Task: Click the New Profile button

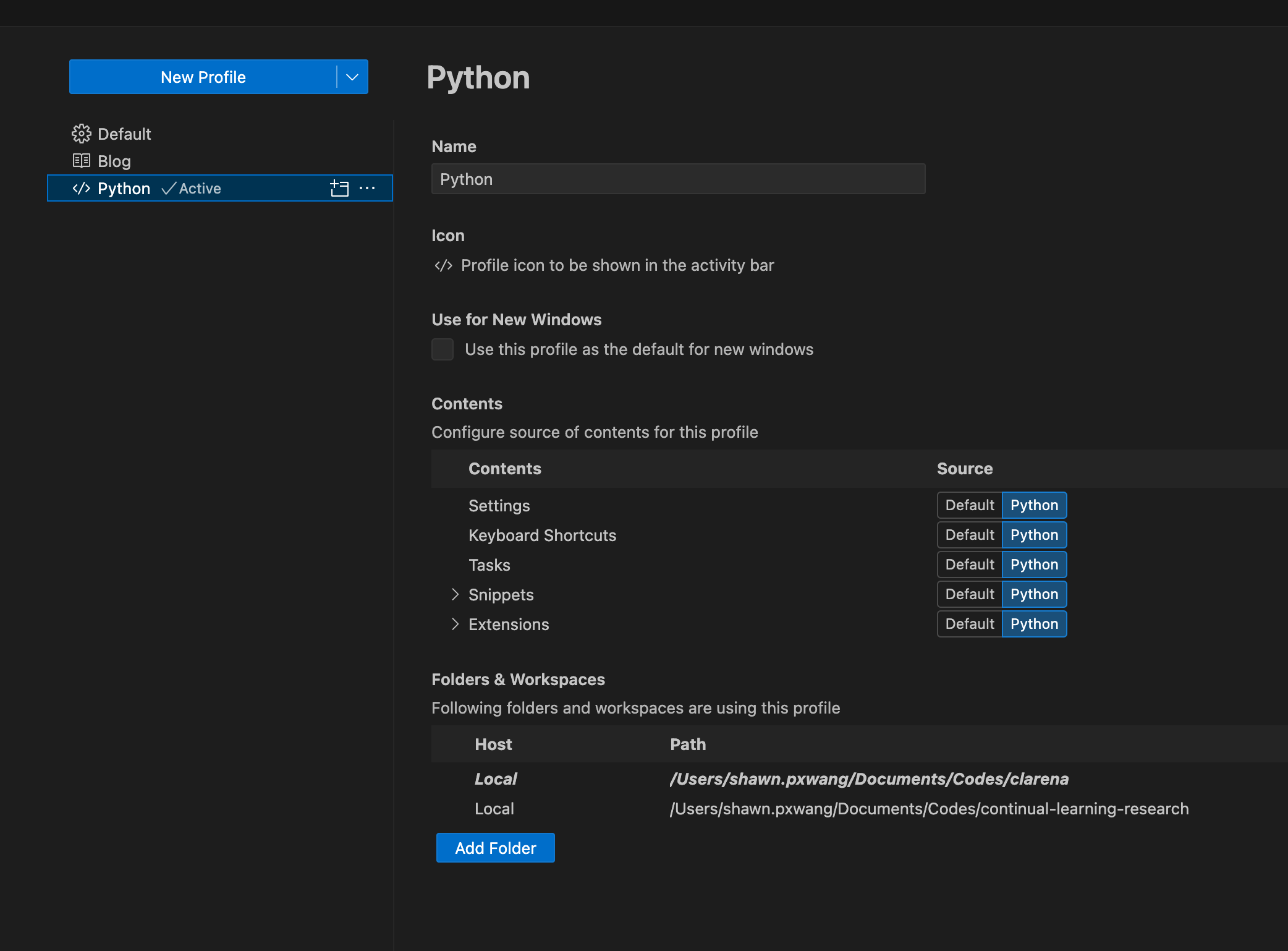Action: pyautogui.click(x=203, y=77)
